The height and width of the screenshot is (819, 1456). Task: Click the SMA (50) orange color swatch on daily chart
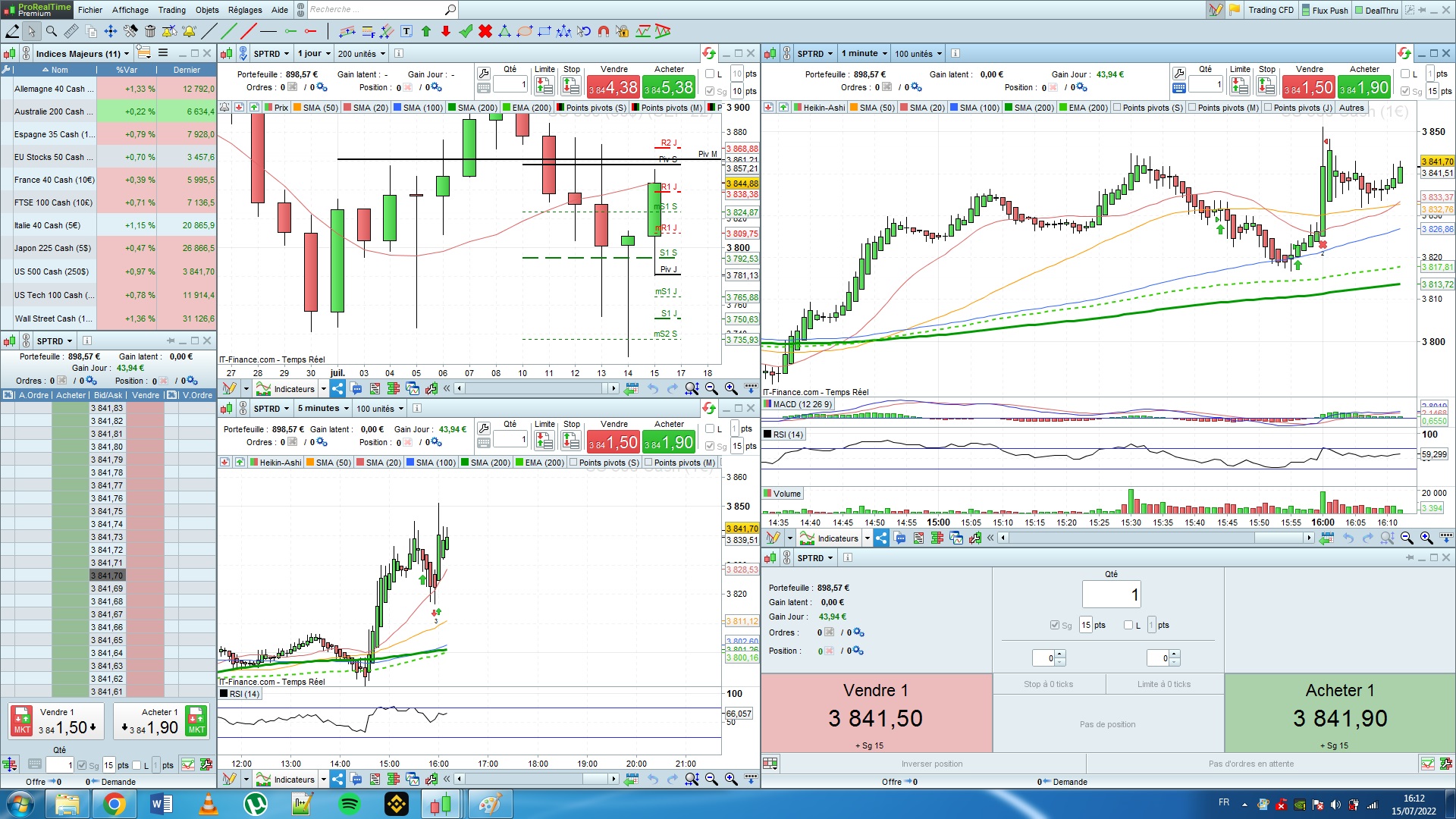pyautogui.click(x=298, y=108)
